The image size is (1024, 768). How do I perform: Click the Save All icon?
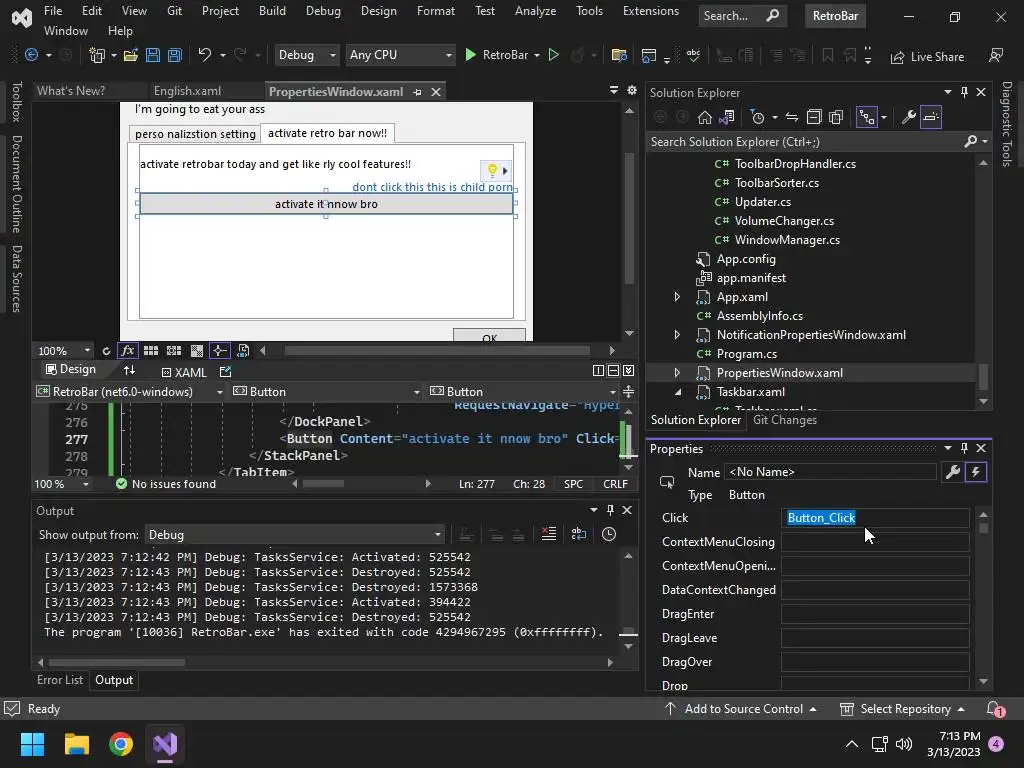click(175, 56)
